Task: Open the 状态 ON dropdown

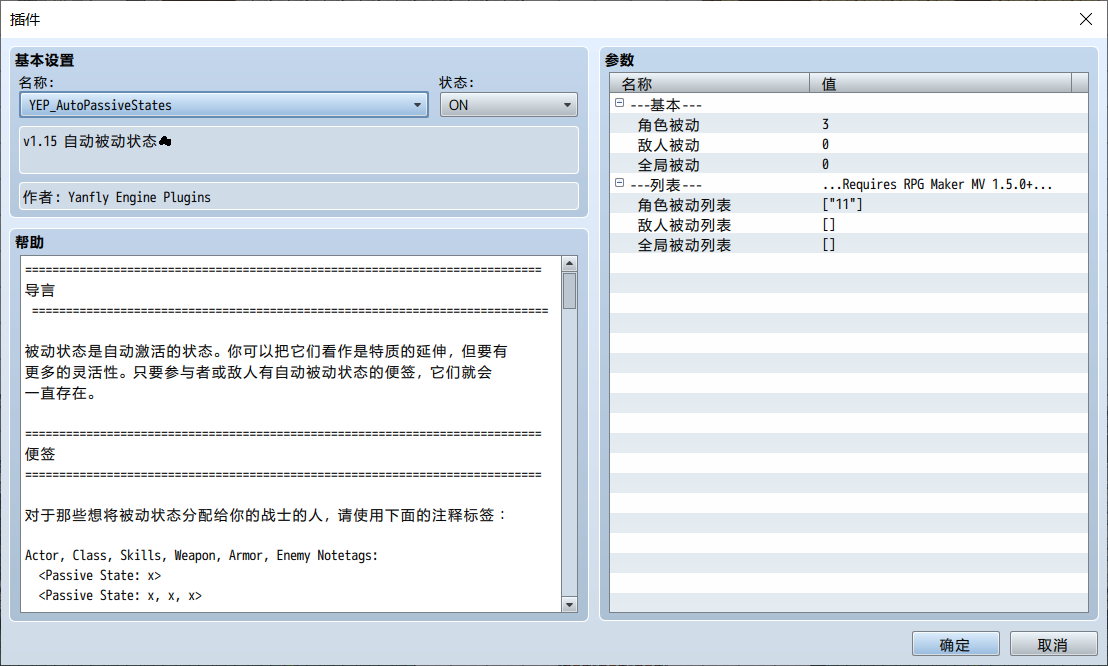Action: 508,105
